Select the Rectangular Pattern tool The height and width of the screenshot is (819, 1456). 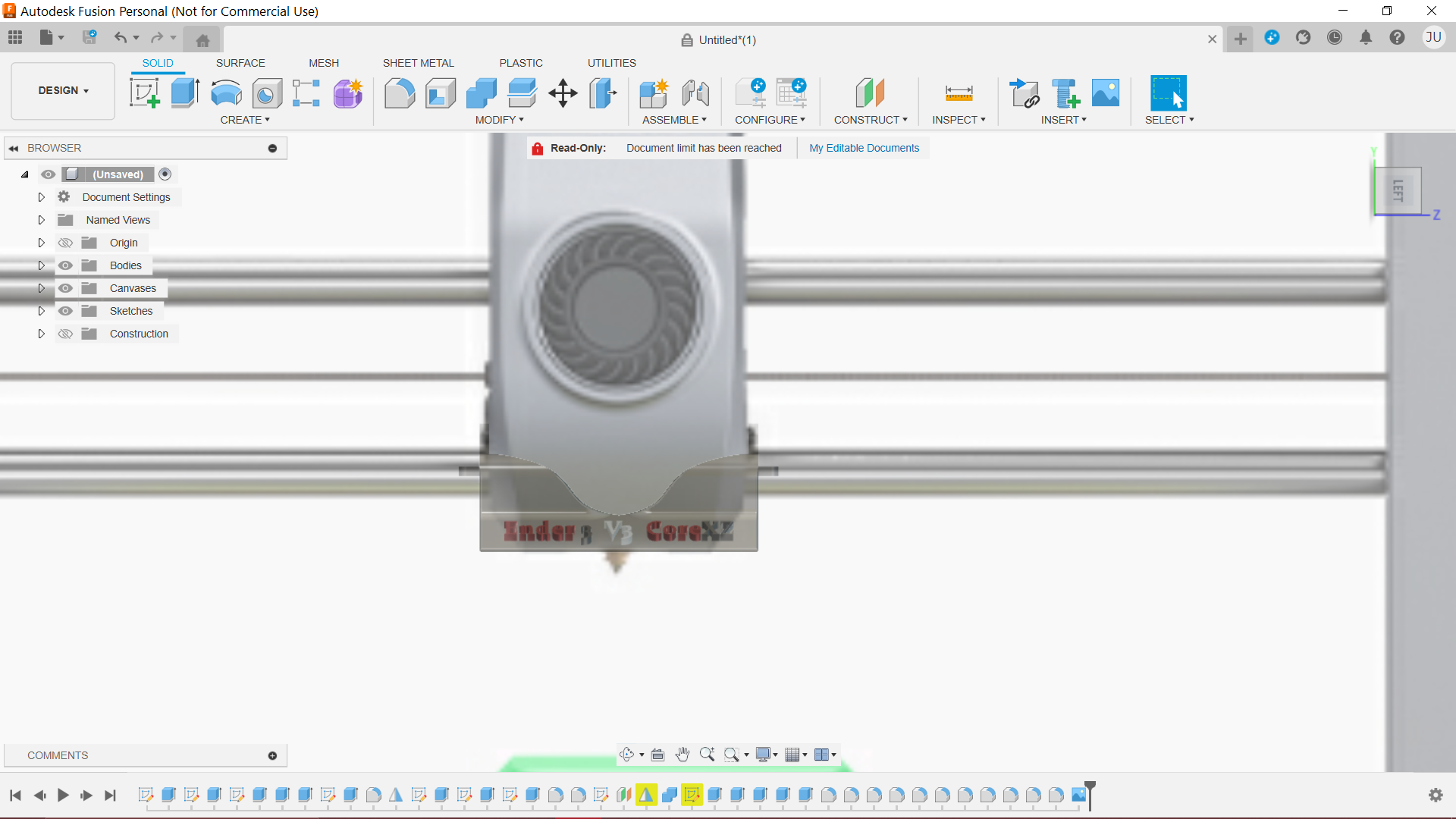(x=306, y=93)
